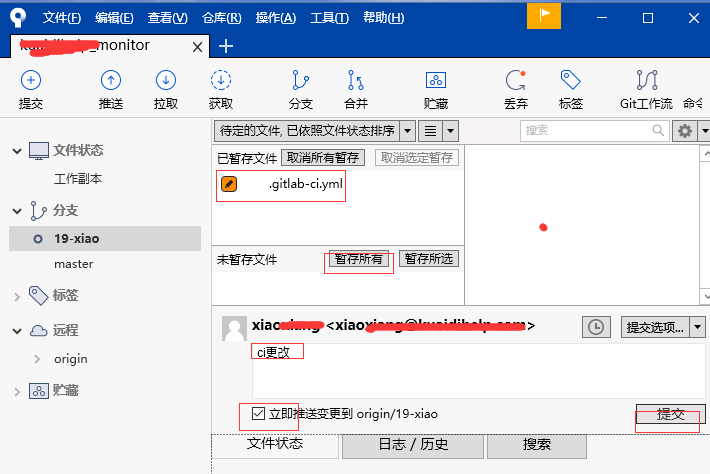Click the settings gear icon
The image size is (710, 474).
685,131
